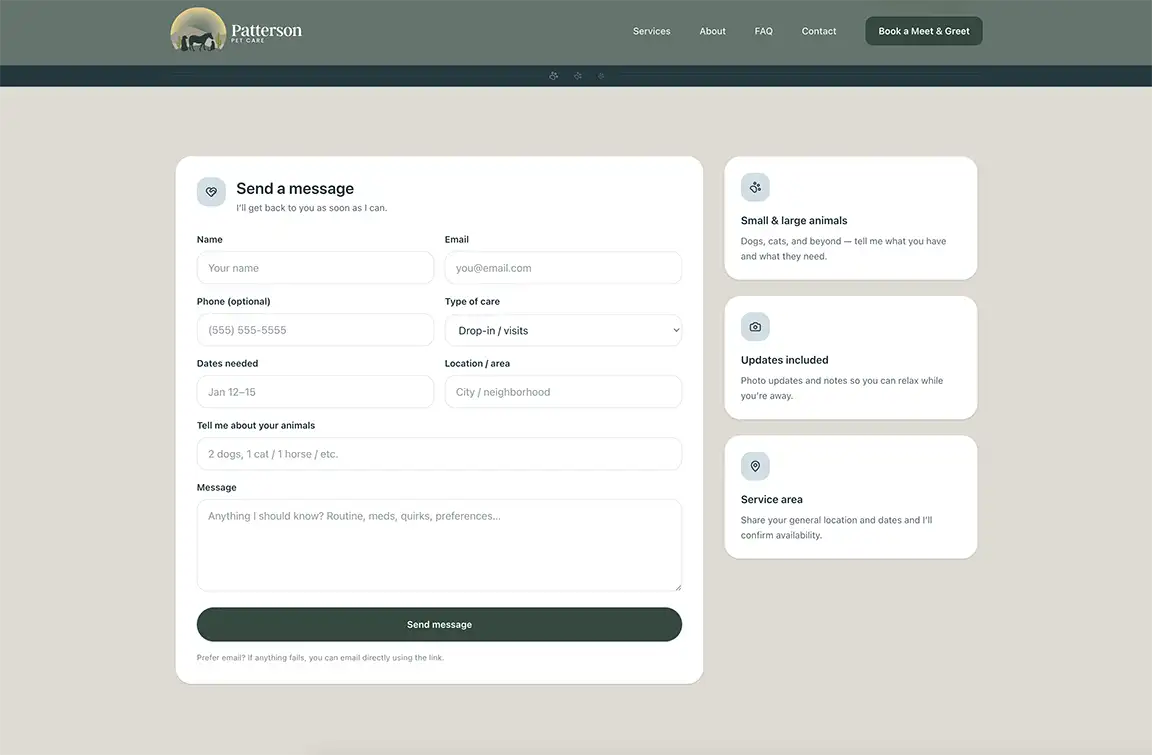The image size is (1152, 755).
Task: Click the first paw print in the dark banner
Action: 554,76
